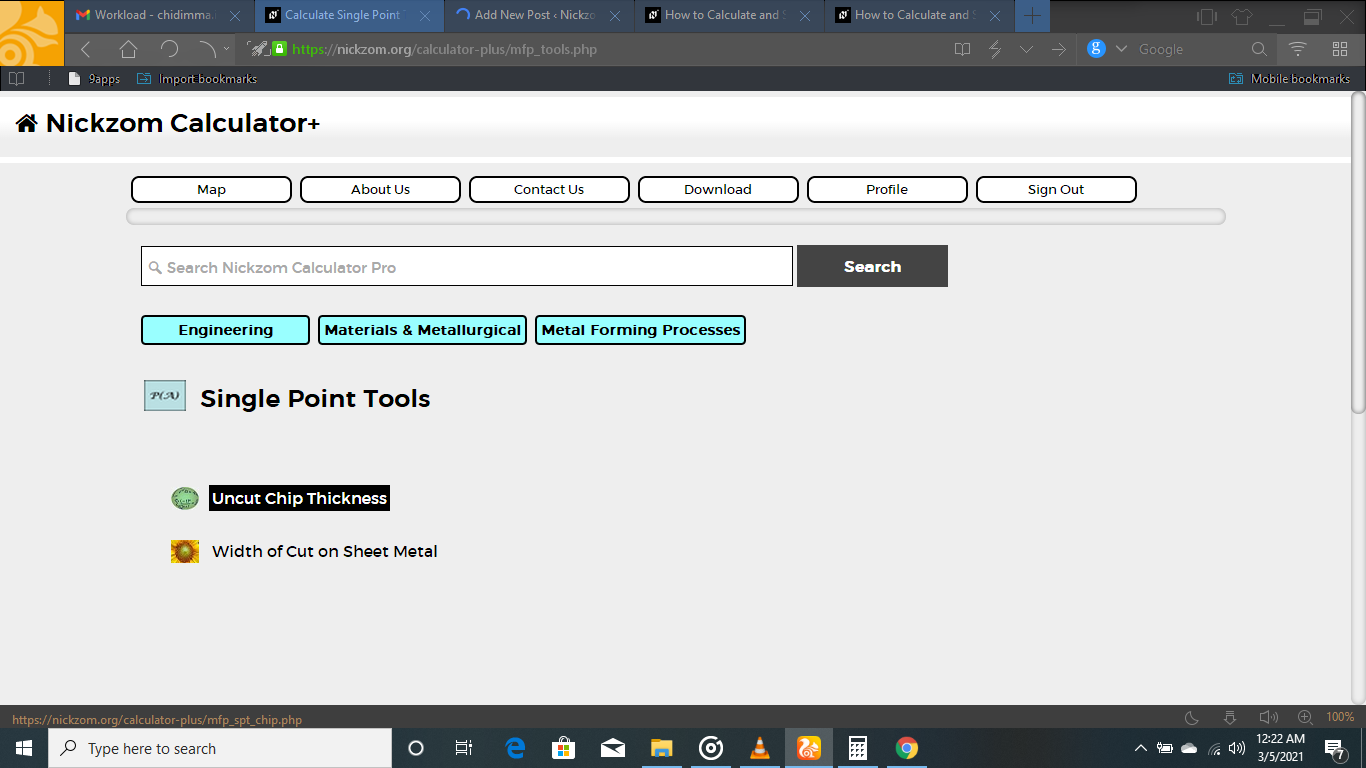The image size is (1366, 768).
Task: Toggle night mode moon icon in status bar
Action: [1191, 717]
